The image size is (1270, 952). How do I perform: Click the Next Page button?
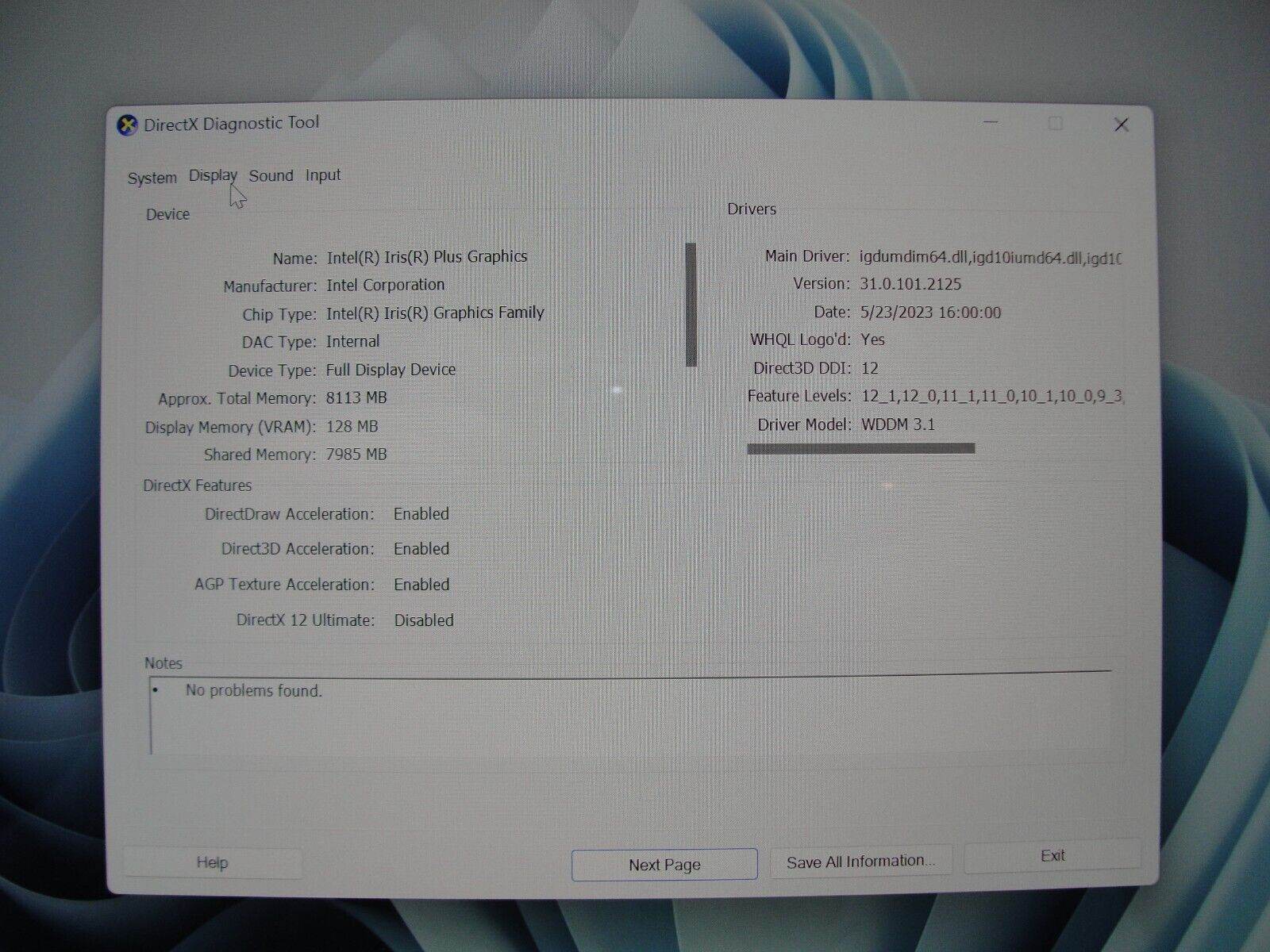(x=664, y=864)
